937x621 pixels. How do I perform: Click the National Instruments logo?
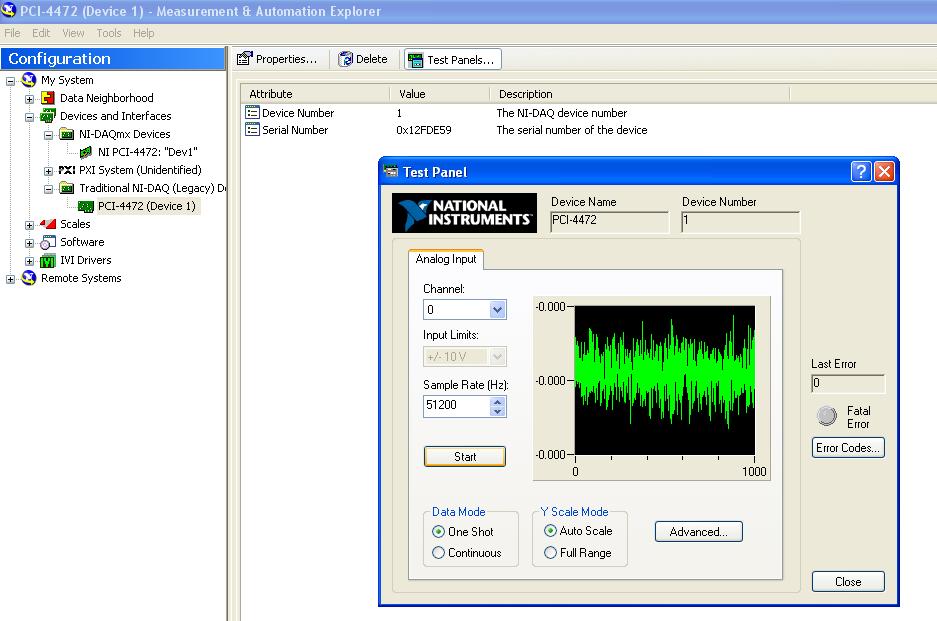pos(464,213)
